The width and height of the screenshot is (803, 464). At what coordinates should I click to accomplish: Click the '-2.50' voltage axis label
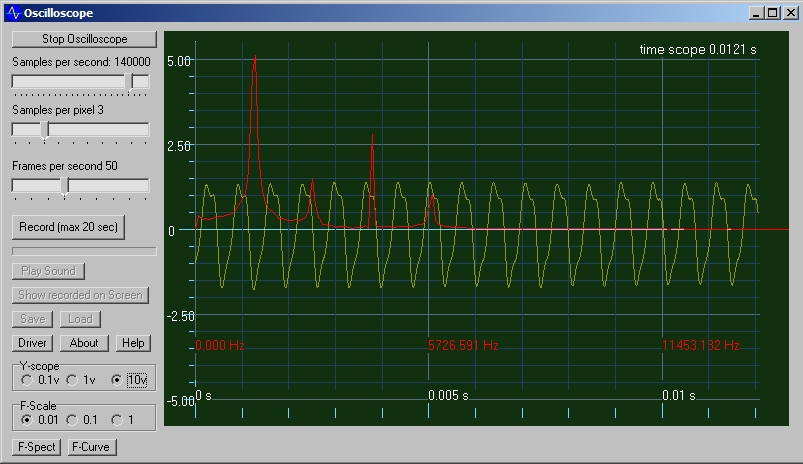click(180, 316)
